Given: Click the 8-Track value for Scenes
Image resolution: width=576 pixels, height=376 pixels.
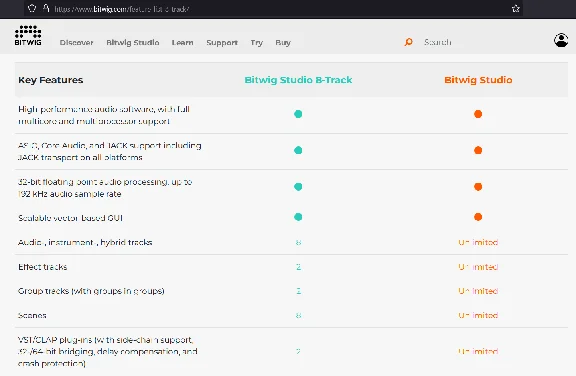Looking at the screenshot, I should (x=298, y=315).
